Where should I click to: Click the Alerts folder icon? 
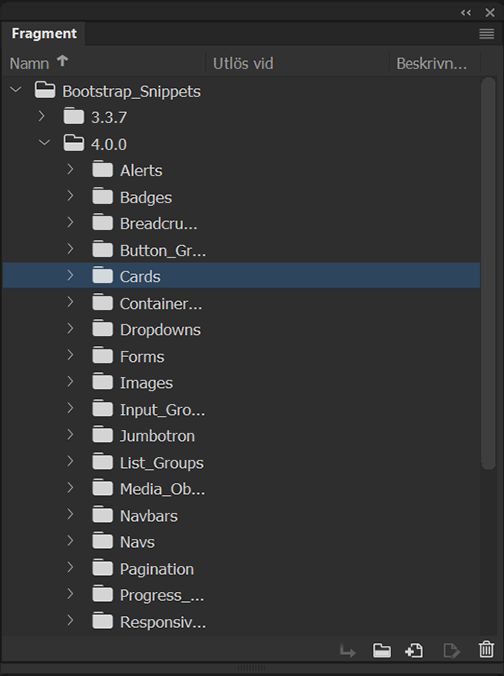pos(103,169)
